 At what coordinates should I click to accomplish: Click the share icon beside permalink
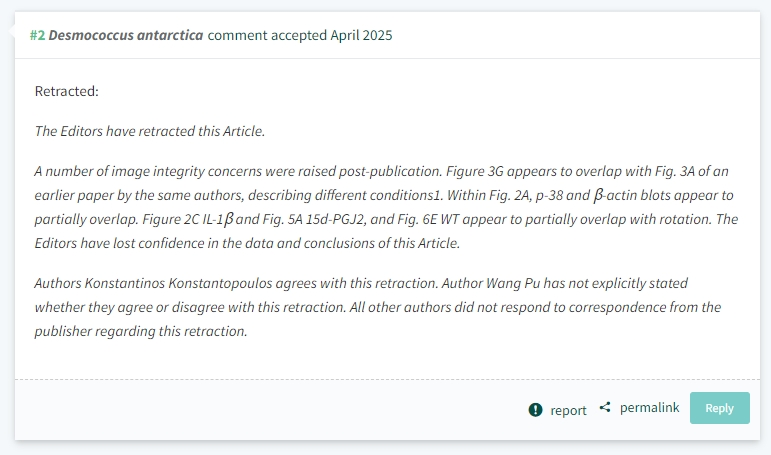605,407
